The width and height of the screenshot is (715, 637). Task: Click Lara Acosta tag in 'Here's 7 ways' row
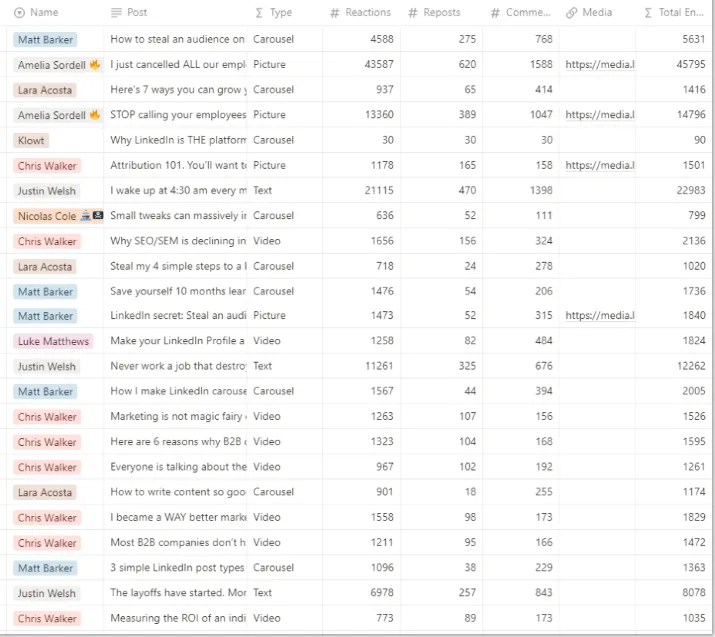tap(45, 90)
